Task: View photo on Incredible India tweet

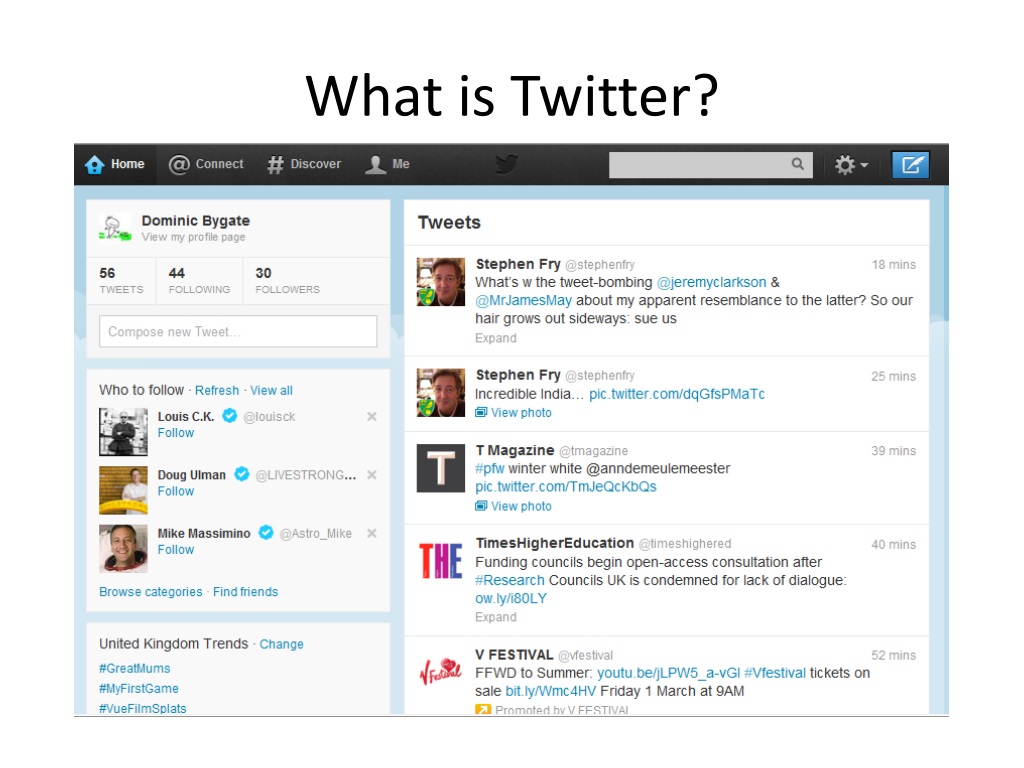Action: coord(513,413)
